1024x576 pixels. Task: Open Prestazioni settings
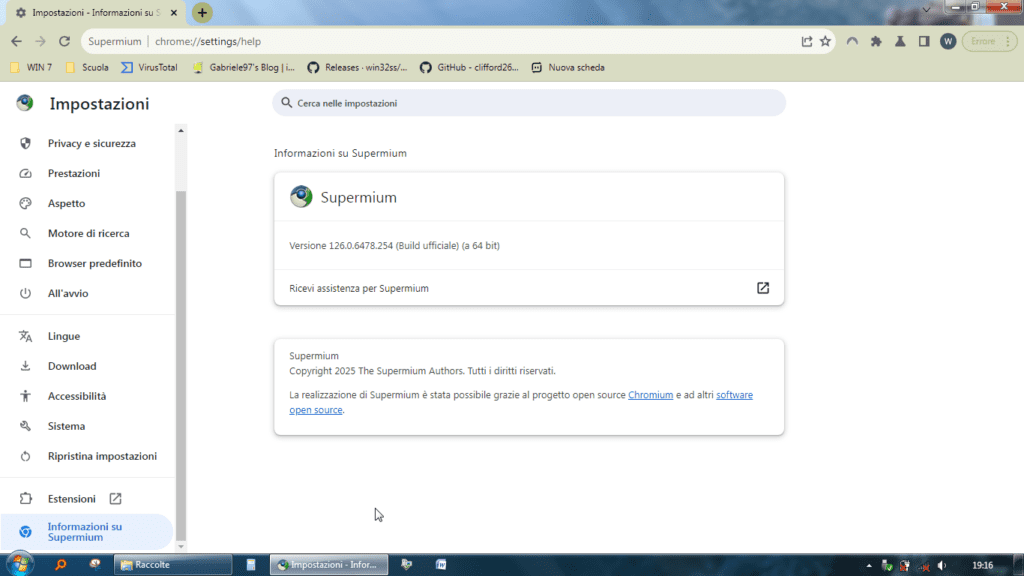[x=88, y=173]
